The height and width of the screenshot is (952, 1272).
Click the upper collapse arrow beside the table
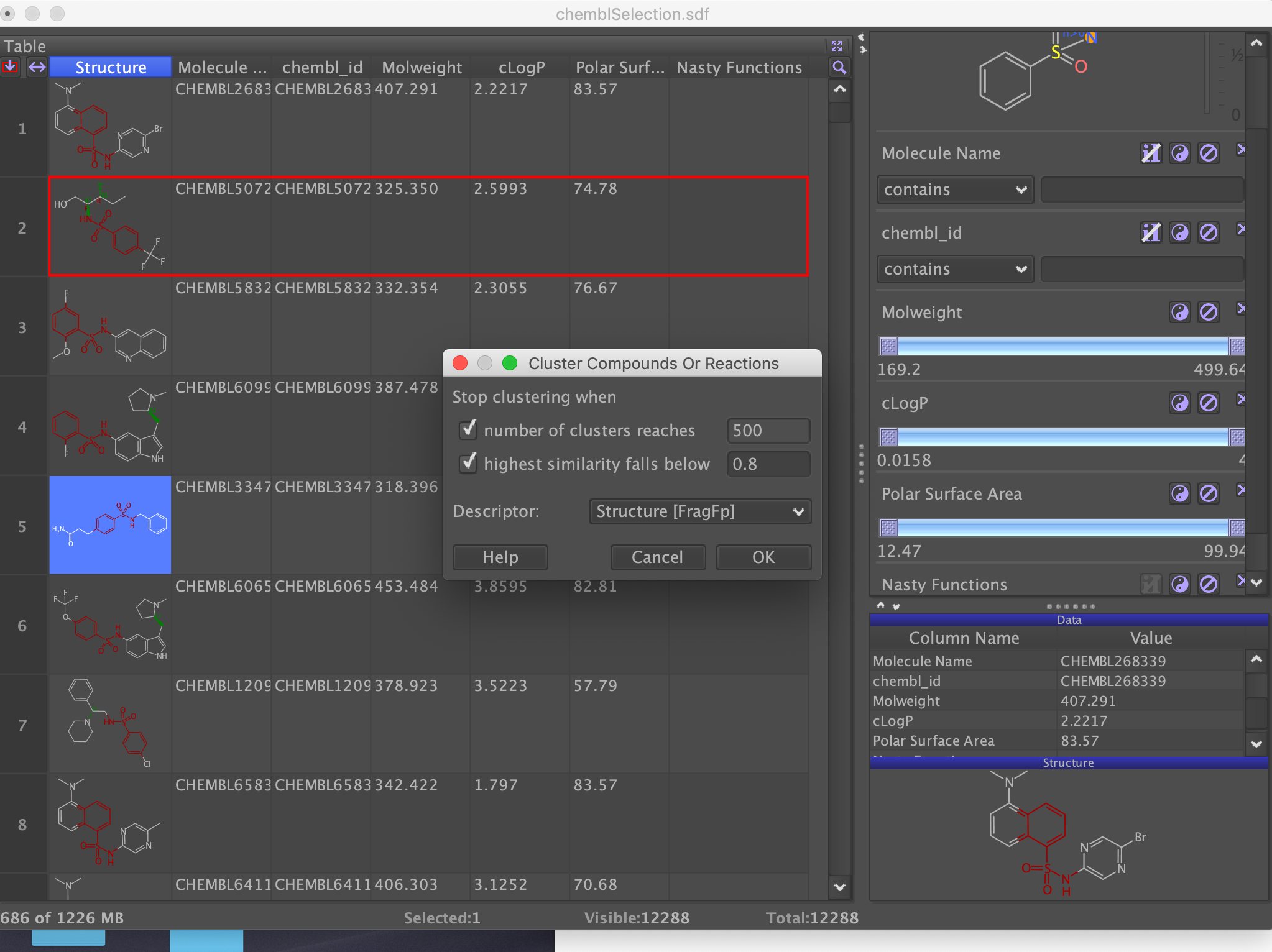(862, 37)
